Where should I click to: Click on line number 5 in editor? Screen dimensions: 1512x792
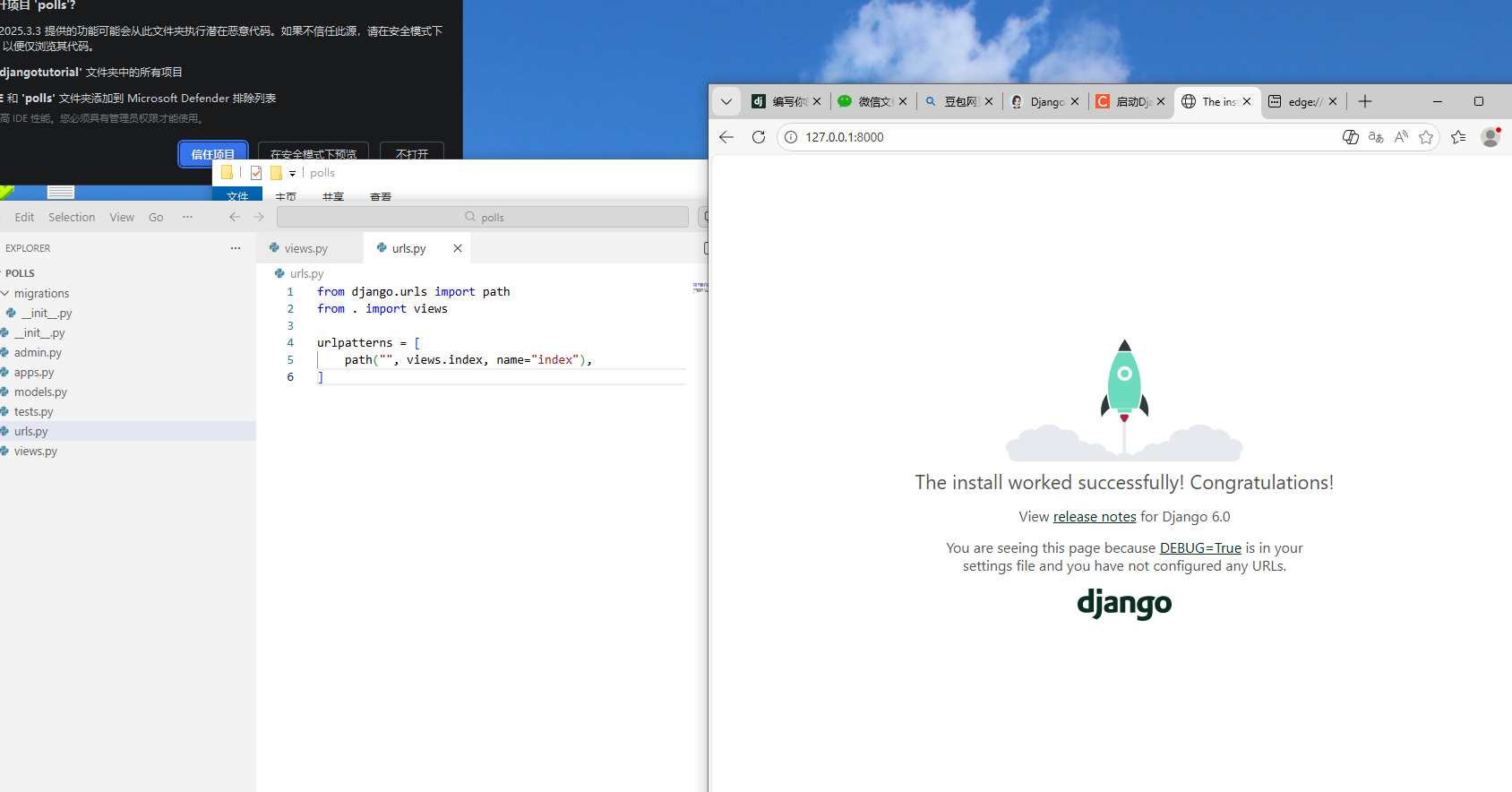[290, 359]
